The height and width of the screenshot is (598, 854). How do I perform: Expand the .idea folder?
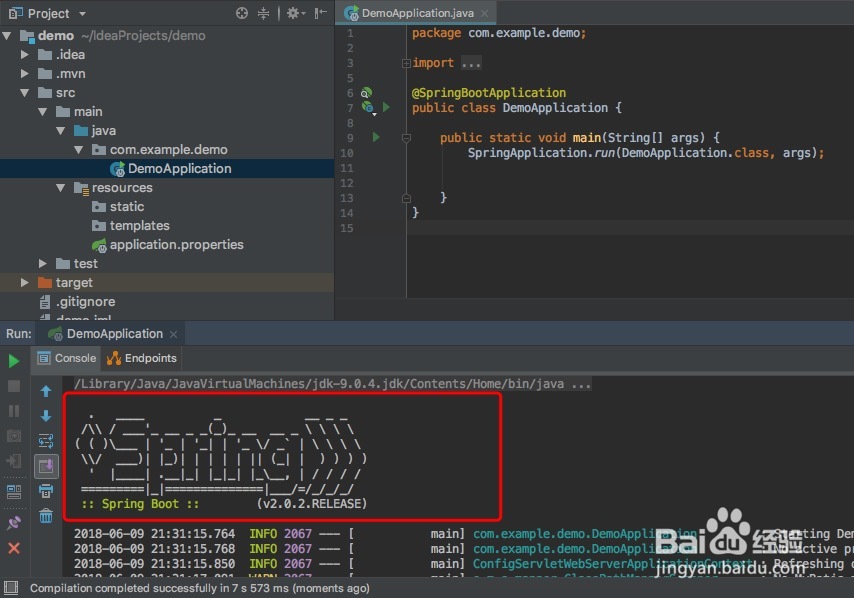coord(25,54)
